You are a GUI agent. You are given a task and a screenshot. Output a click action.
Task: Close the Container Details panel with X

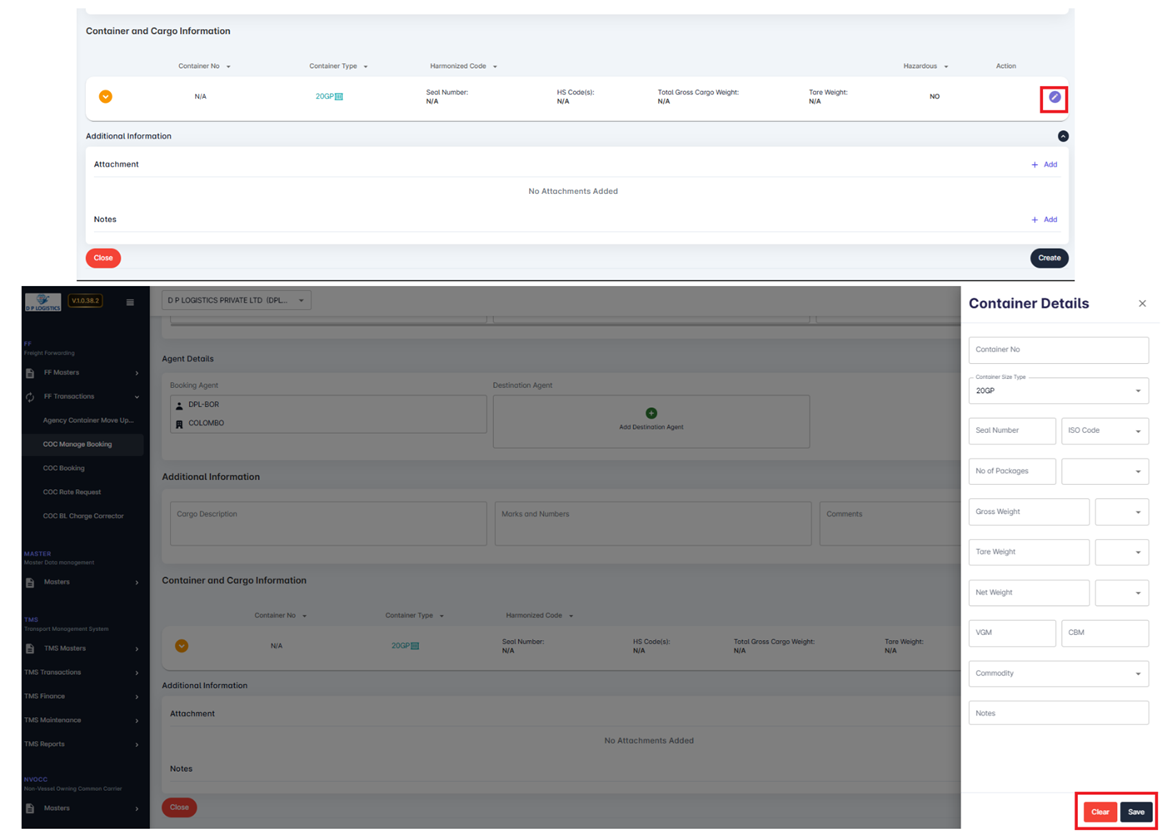point(1142,303)
